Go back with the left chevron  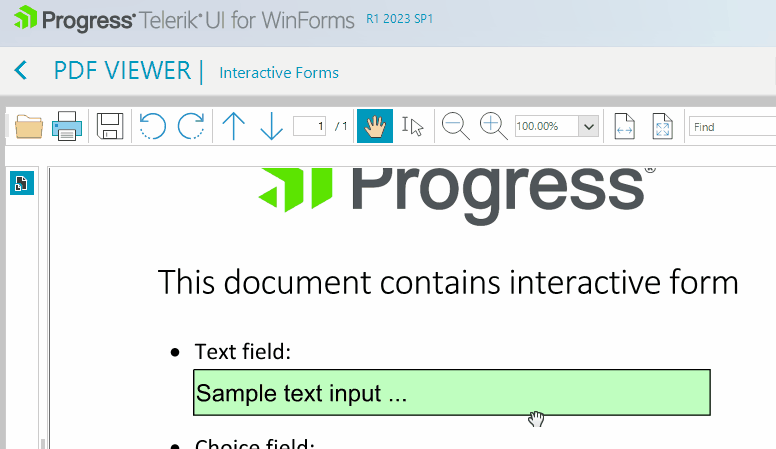(21, 70)
